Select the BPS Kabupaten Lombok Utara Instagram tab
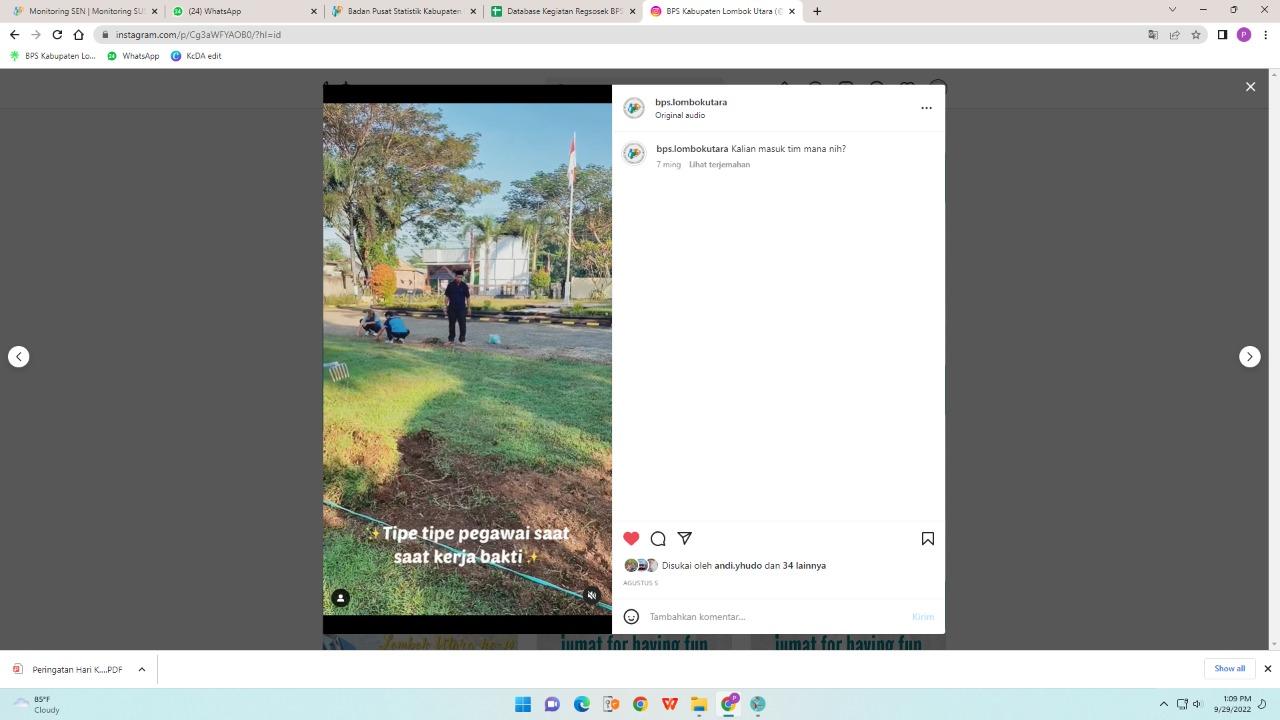 pos(722,11)
